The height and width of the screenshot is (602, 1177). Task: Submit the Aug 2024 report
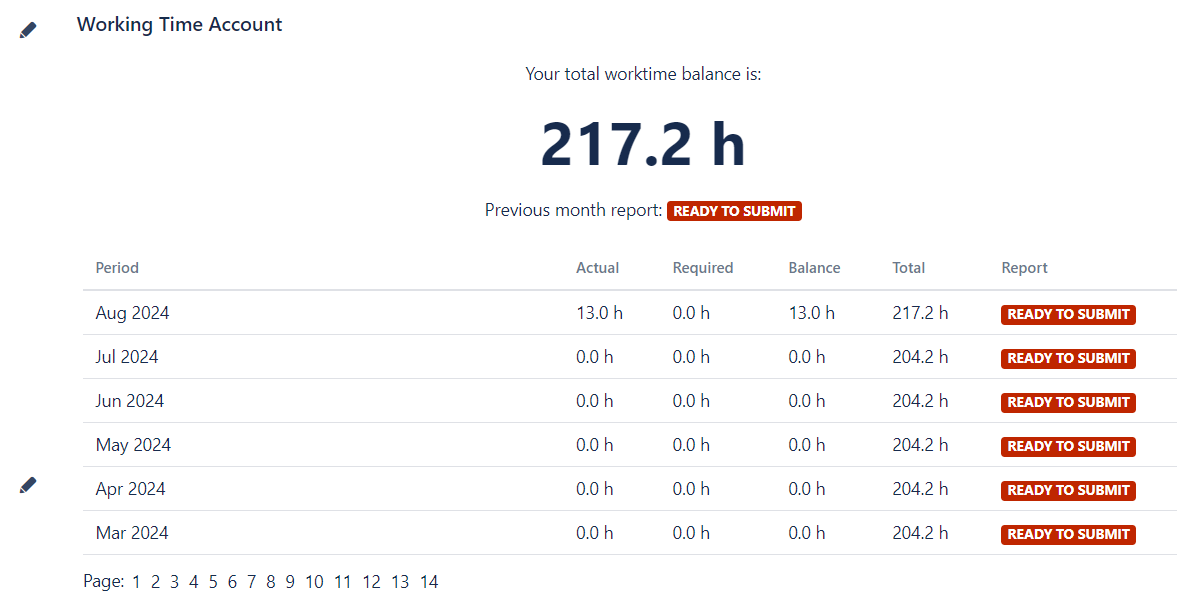click(1068, 314)
